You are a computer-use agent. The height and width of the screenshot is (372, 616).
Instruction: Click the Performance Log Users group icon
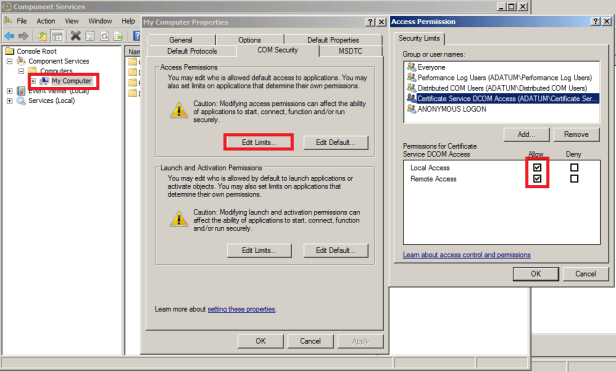coord(411,77)
